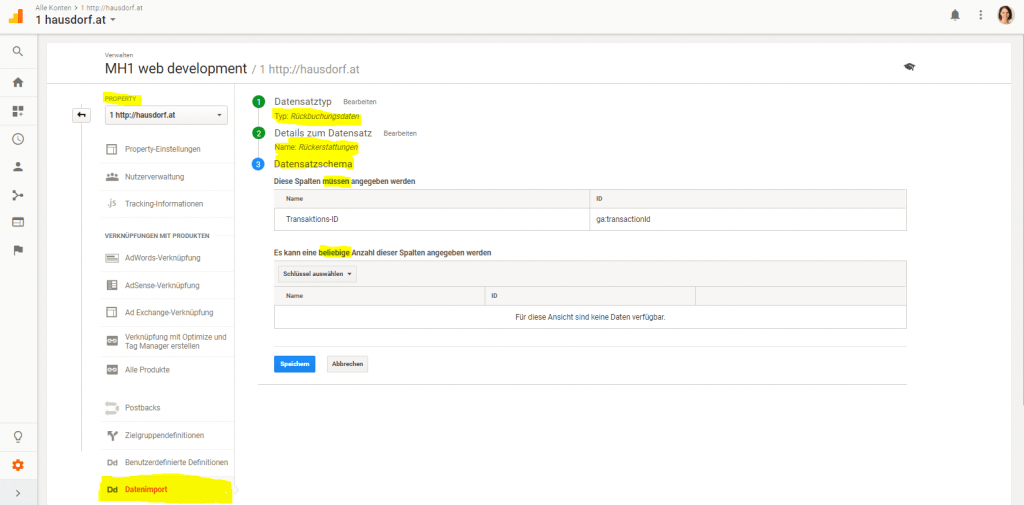
Task: Open Benutzerdefinierte Definitionen
Action: 176,463
